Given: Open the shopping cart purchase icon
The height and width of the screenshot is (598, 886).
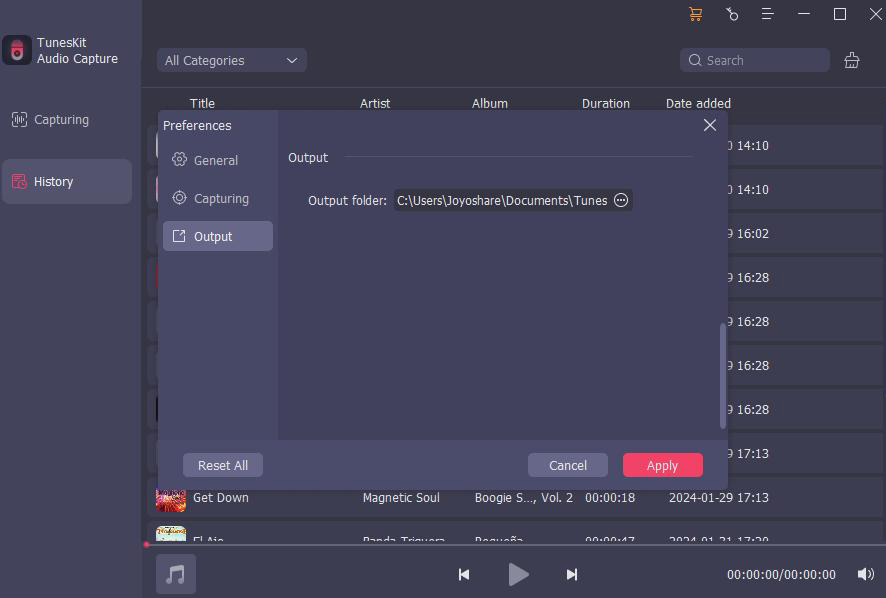Looking at the screenshot, I should point(696,14).
